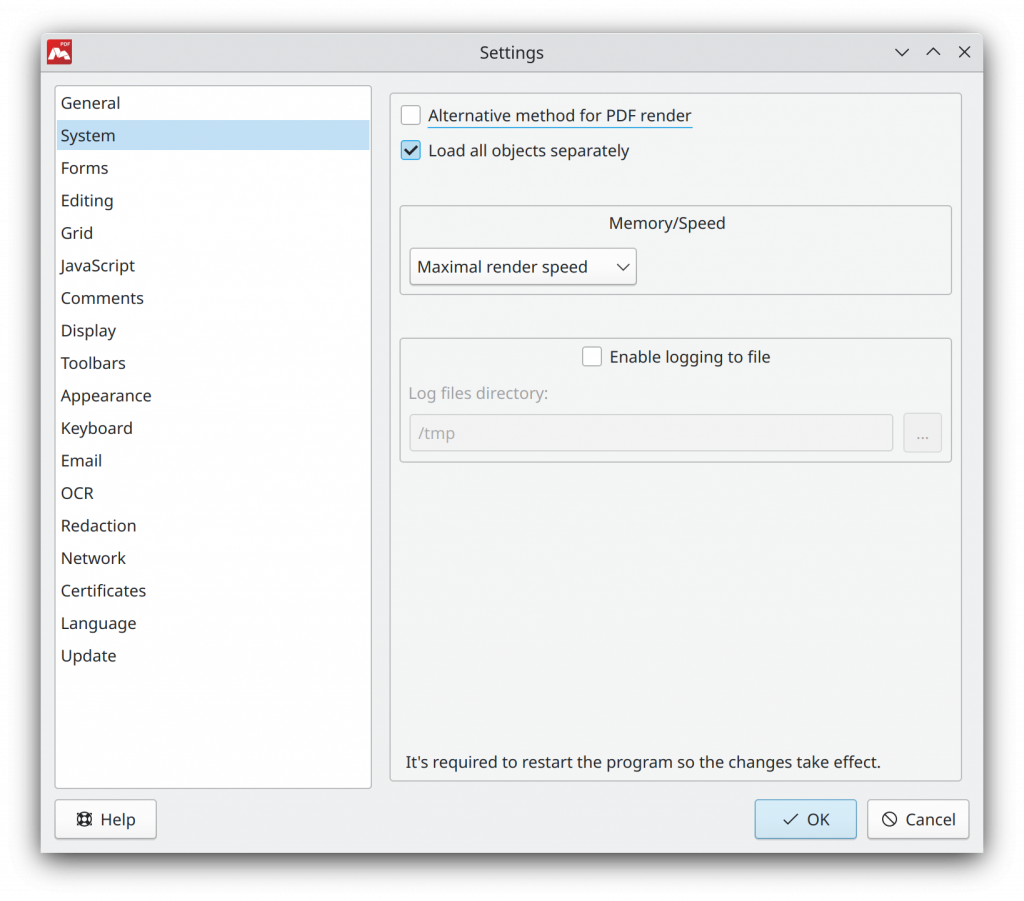Click the Cancel button
This screenshot has width=1024, height=901.
tap(918, 819)
